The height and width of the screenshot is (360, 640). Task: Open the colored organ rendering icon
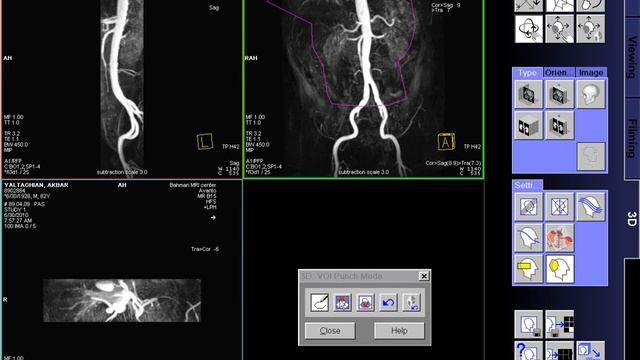tap(560, 238)
